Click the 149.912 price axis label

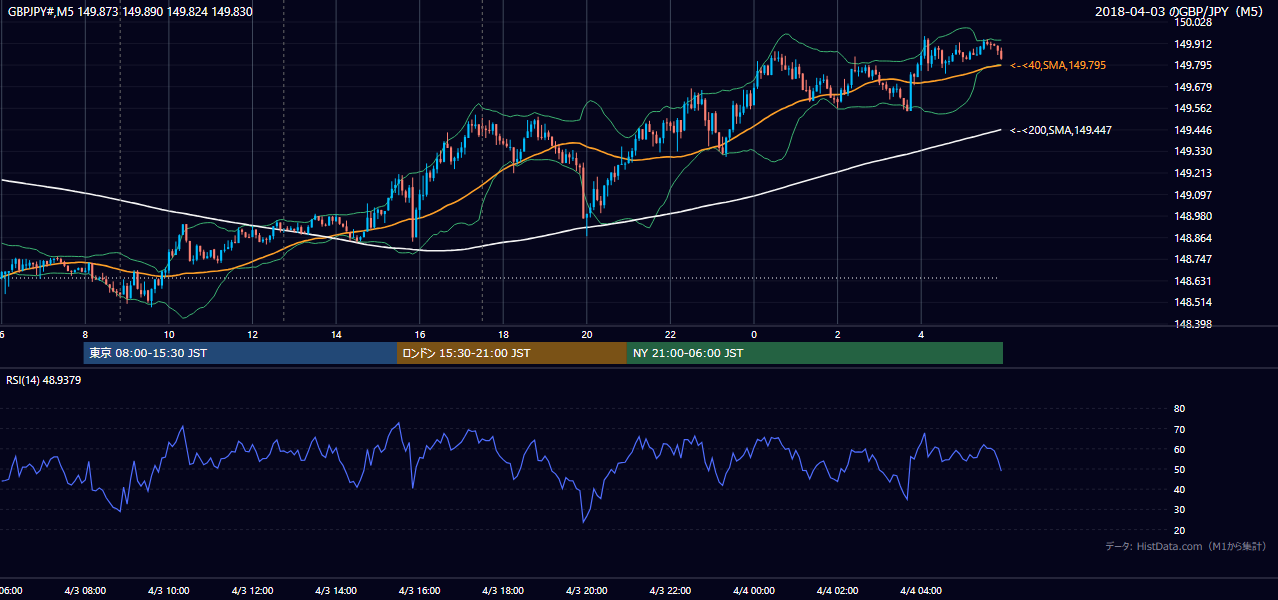pyautogui.click(x=1193, y=44)
